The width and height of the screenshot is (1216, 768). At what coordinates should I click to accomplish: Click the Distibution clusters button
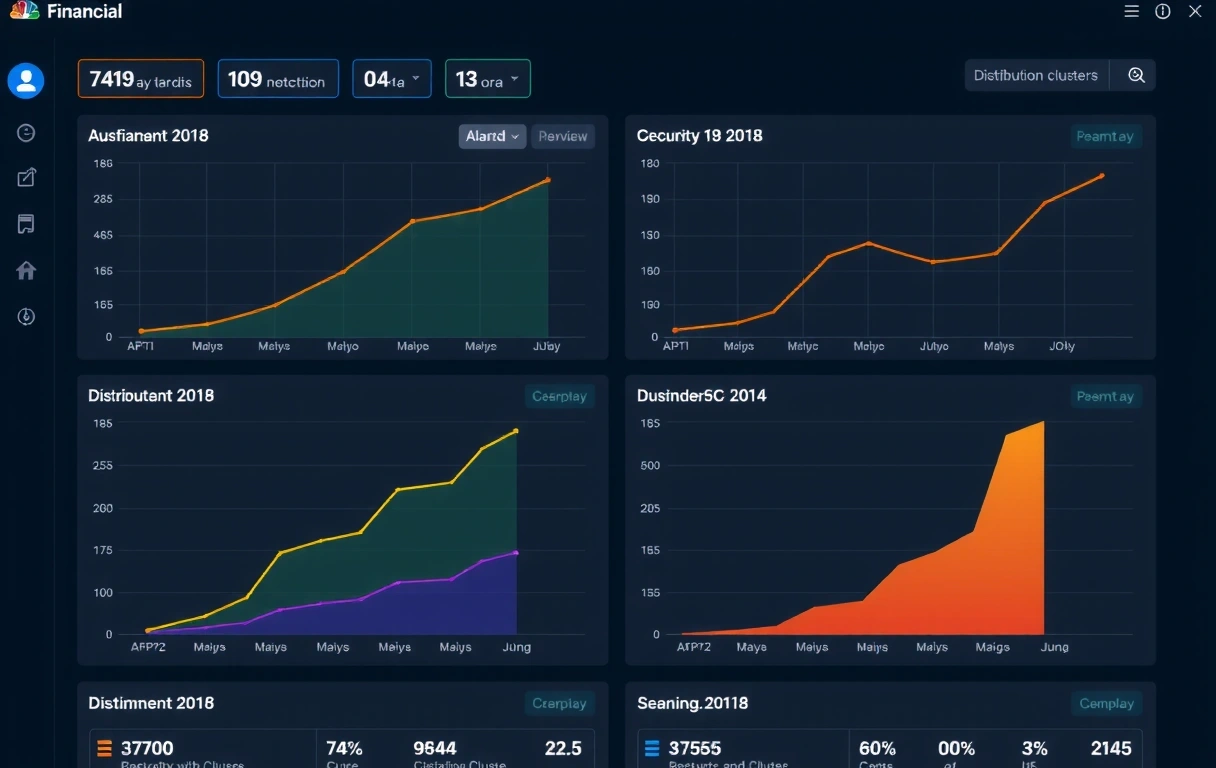point(1036,74)
